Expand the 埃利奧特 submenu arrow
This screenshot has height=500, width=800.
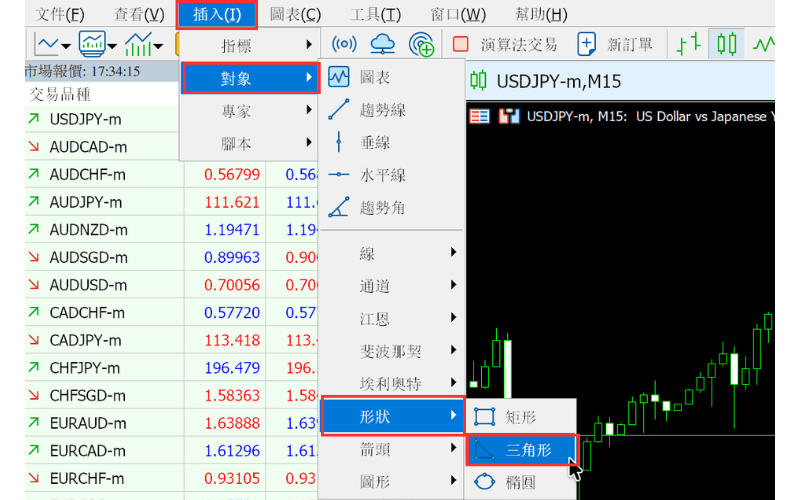point(453,383)
